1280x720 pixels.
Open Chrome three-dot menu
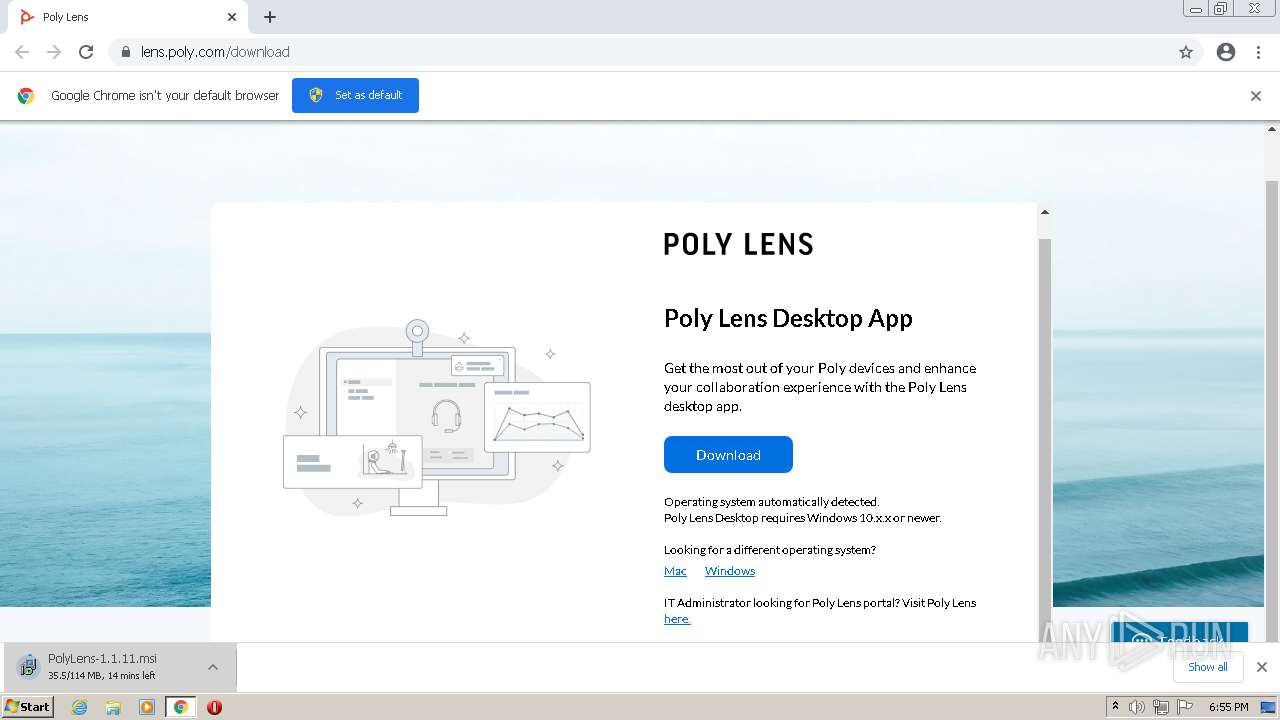(1259, 52)
